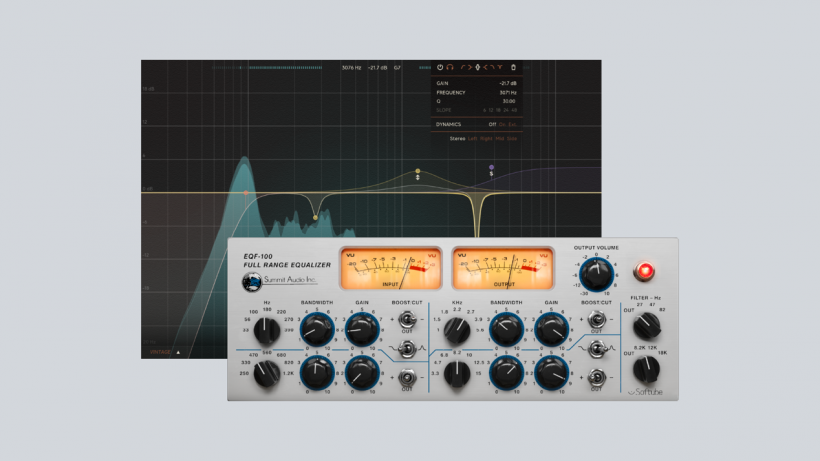Toggle the band power icon
Image resolution: width=820 pixels, height=461 pixels.
point(440,67)
